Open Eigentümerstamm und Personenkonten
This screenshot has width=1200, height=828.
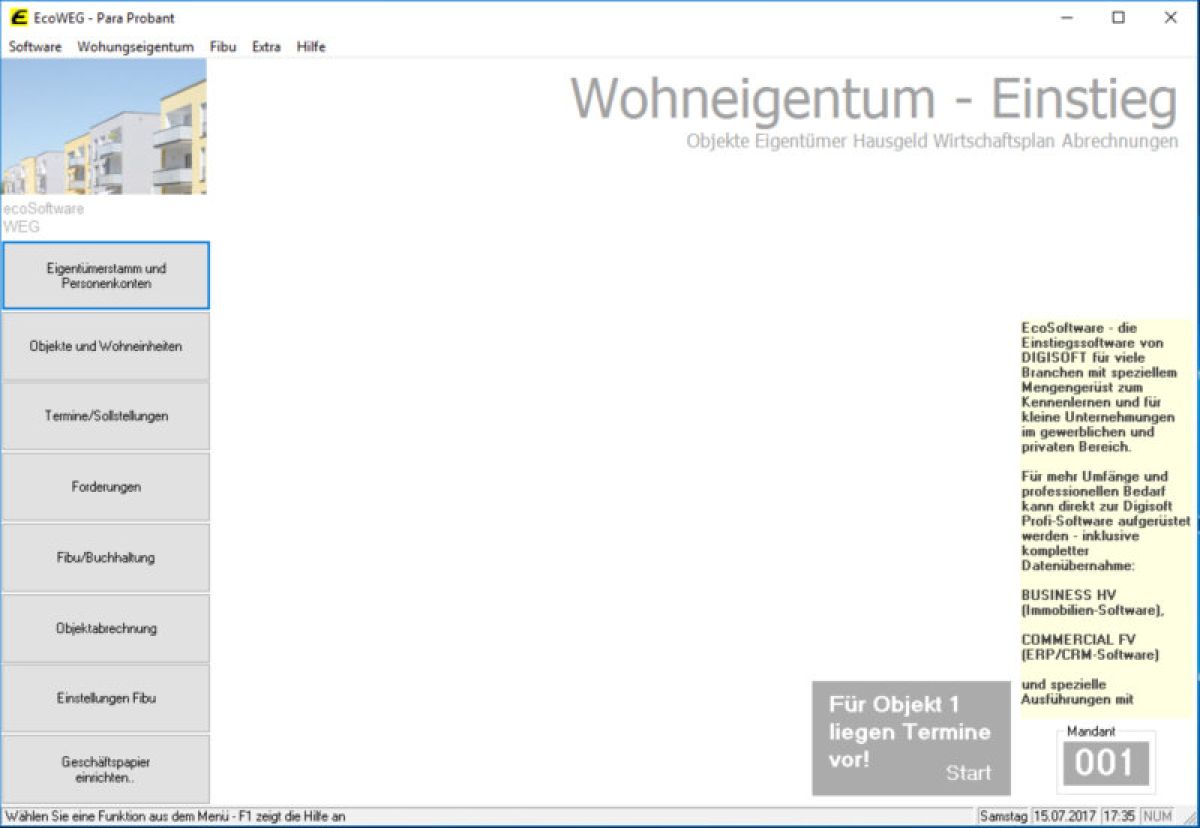tap(106, 276)
